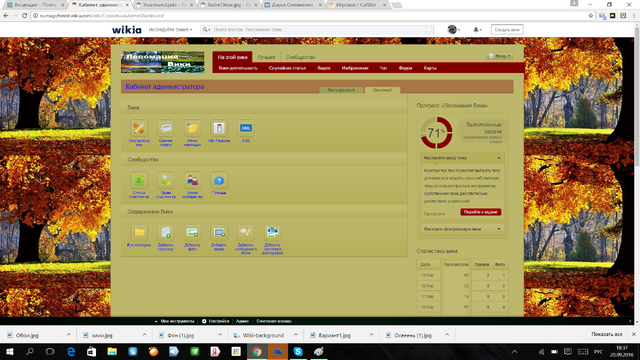This screenshot has width=640, height=360.
Task: Switch to the Расширенный dashboard tab
Action: [x=341, y=90]
